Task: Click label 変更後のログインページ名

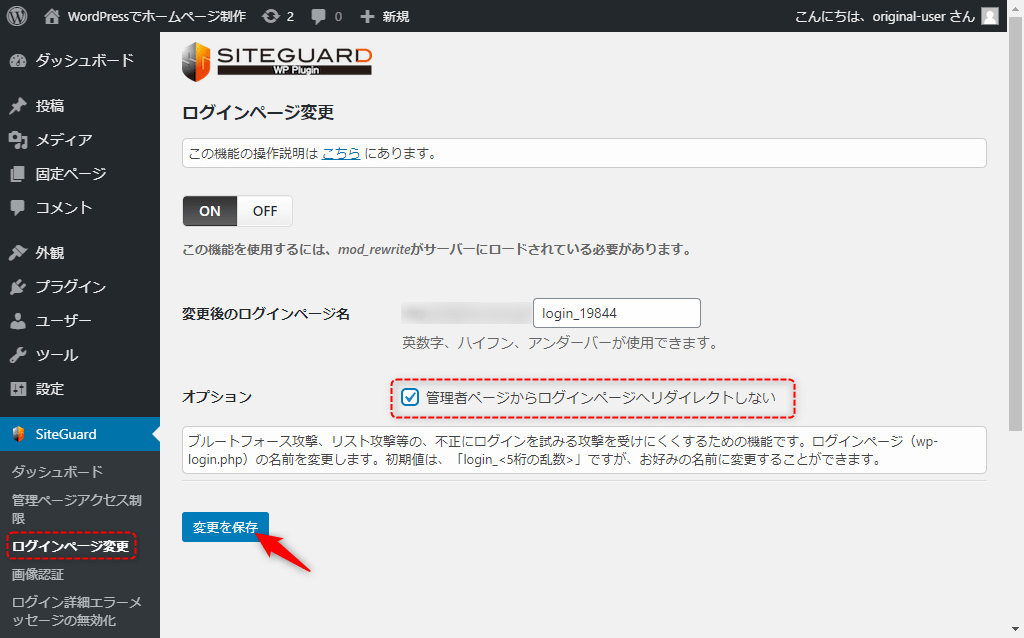Action: click(266, 314)
